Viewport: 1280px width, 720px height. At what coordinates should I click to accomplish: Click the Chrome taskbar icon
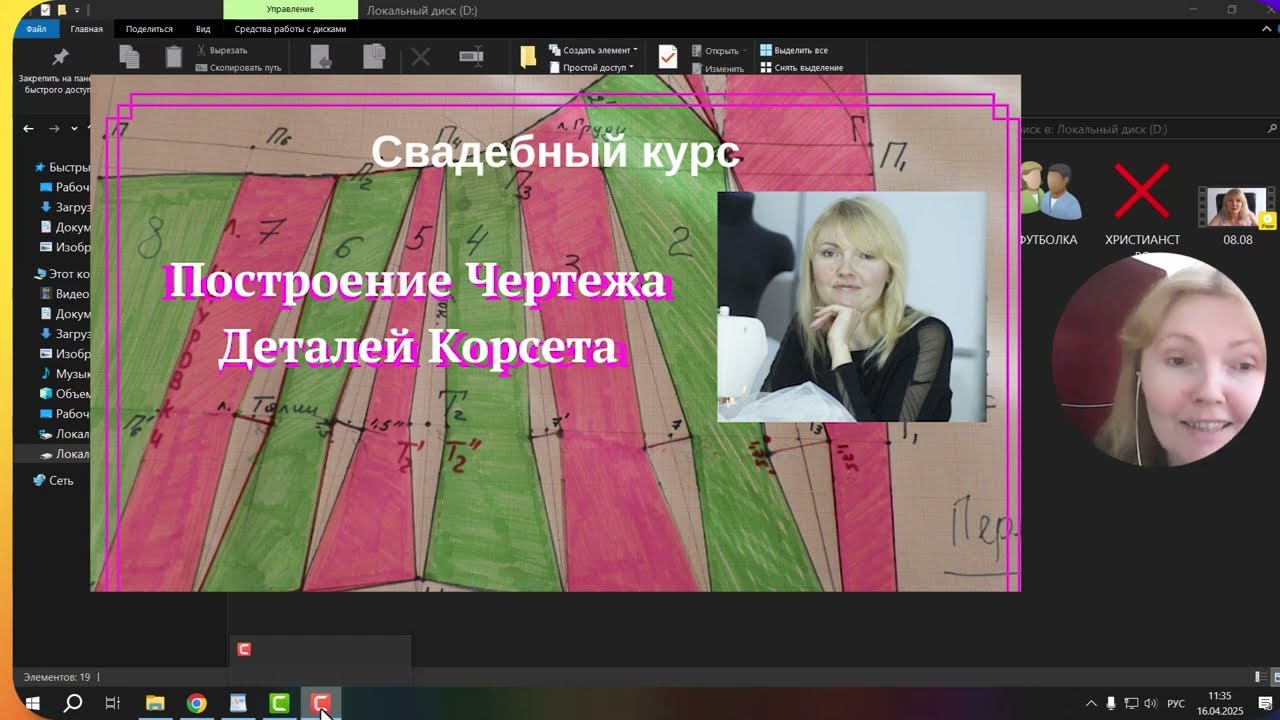click(x=196, y=703)
